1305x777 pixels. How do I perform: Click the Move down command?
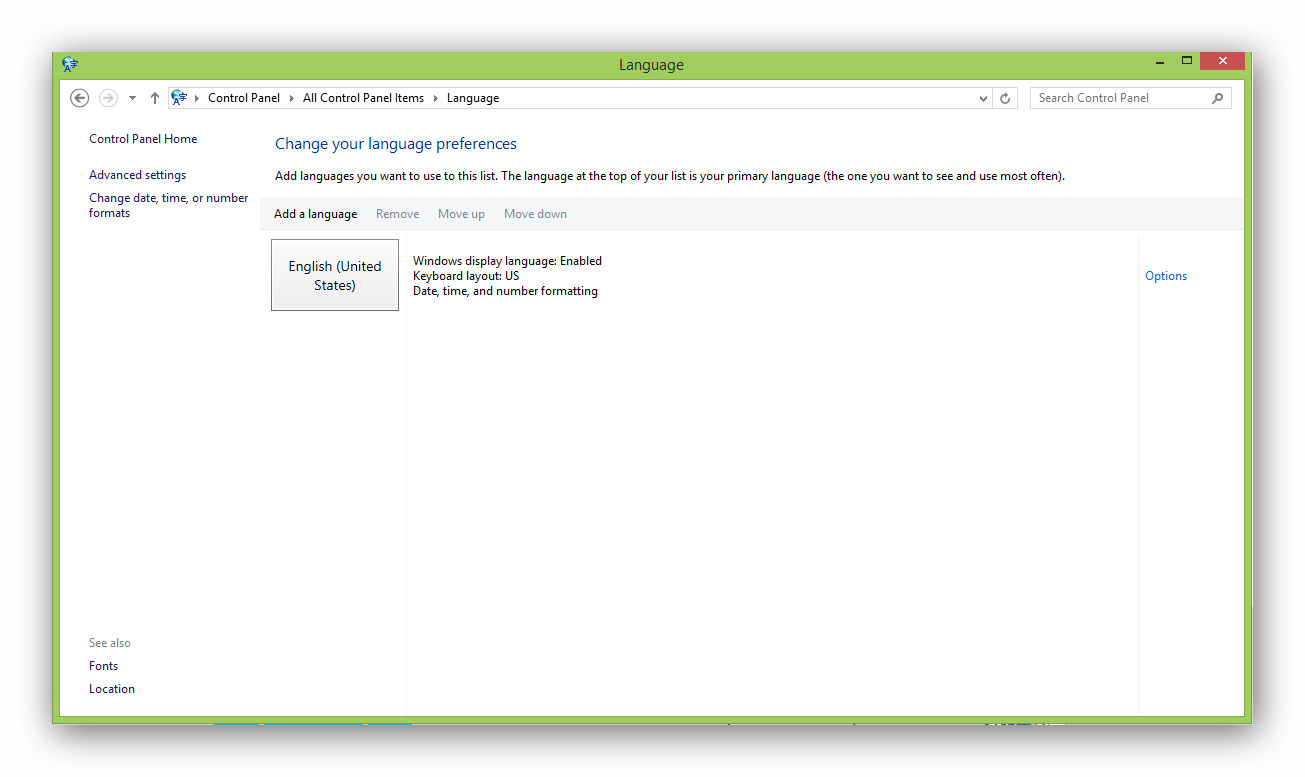535,214
